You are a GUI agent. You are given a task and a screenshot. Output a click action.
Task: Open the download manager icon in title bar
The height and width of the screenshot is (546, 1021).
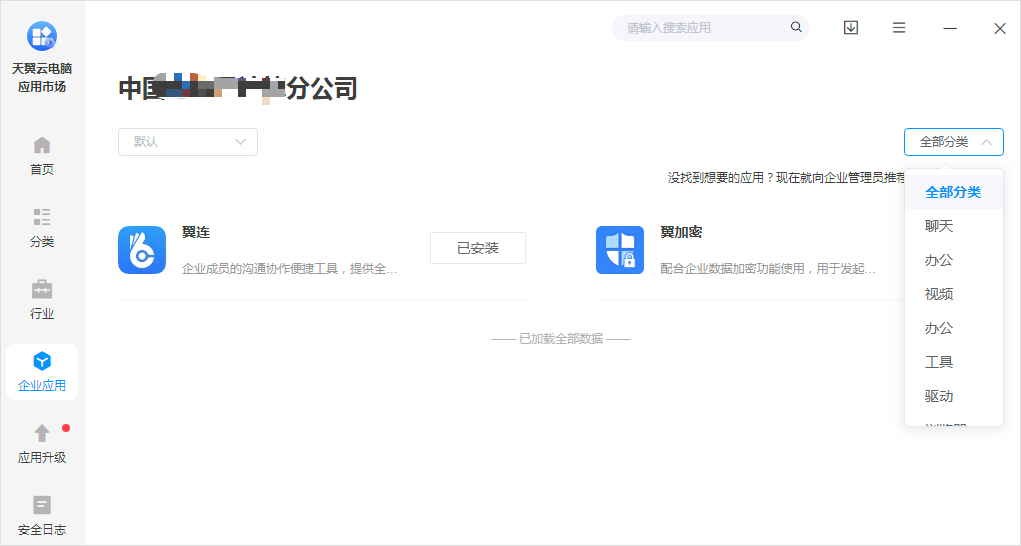click(x=851, y=28)
